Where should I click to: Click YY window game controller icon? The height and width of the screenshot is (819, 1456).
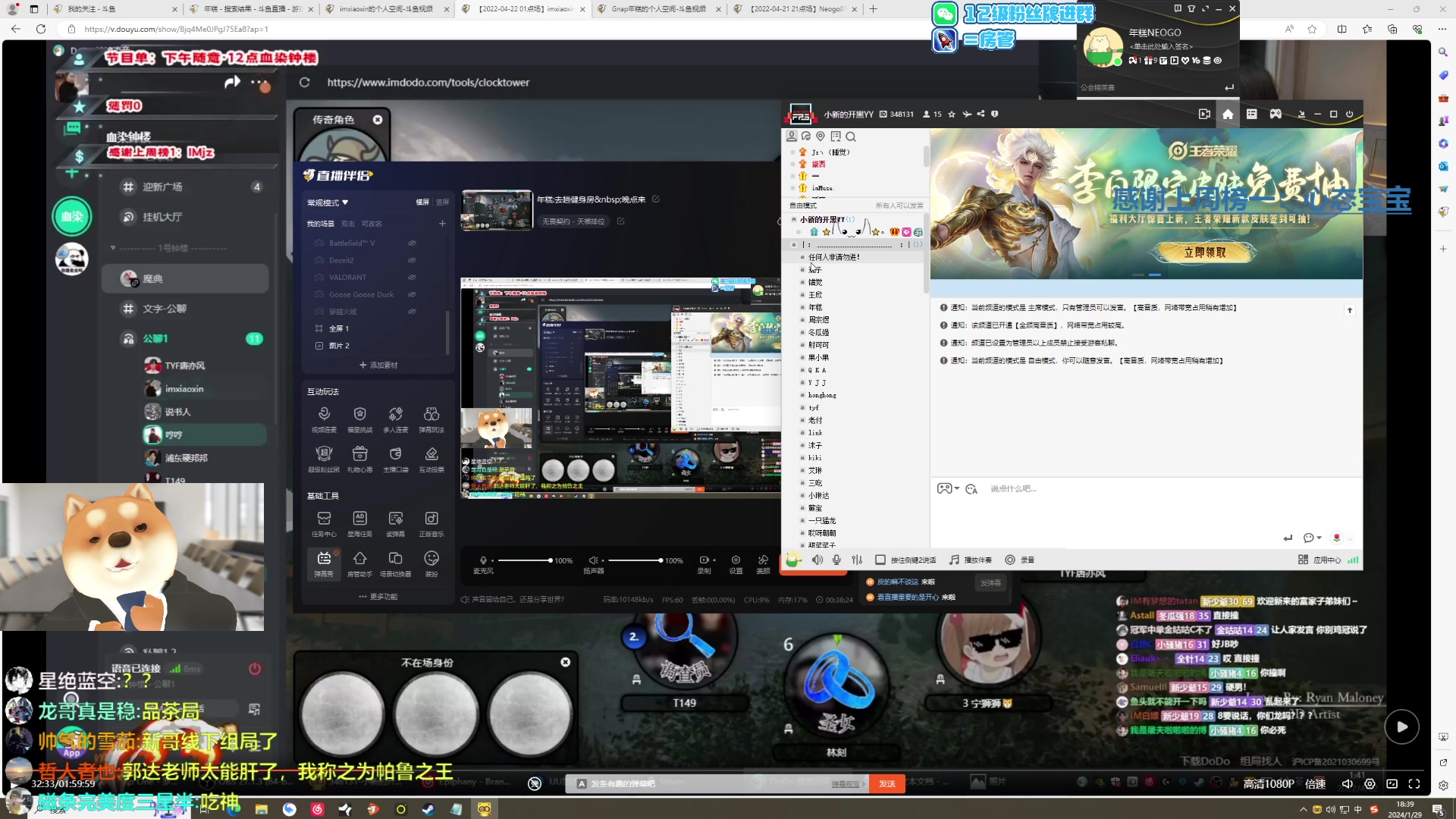[x=1276, y=114]
